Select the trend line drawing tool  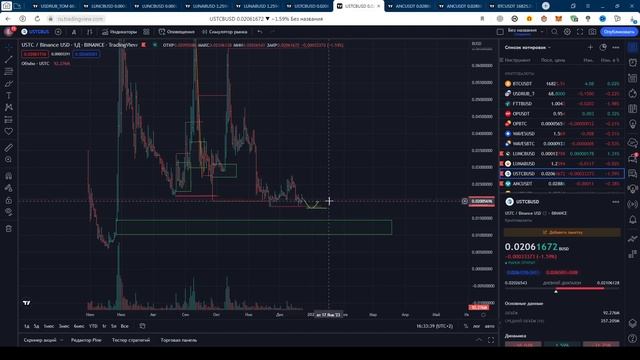pos(9,60)
